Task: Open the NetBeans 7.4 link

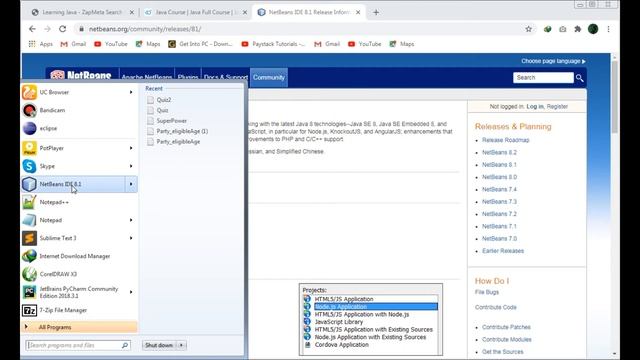Action: click(499, 189)
